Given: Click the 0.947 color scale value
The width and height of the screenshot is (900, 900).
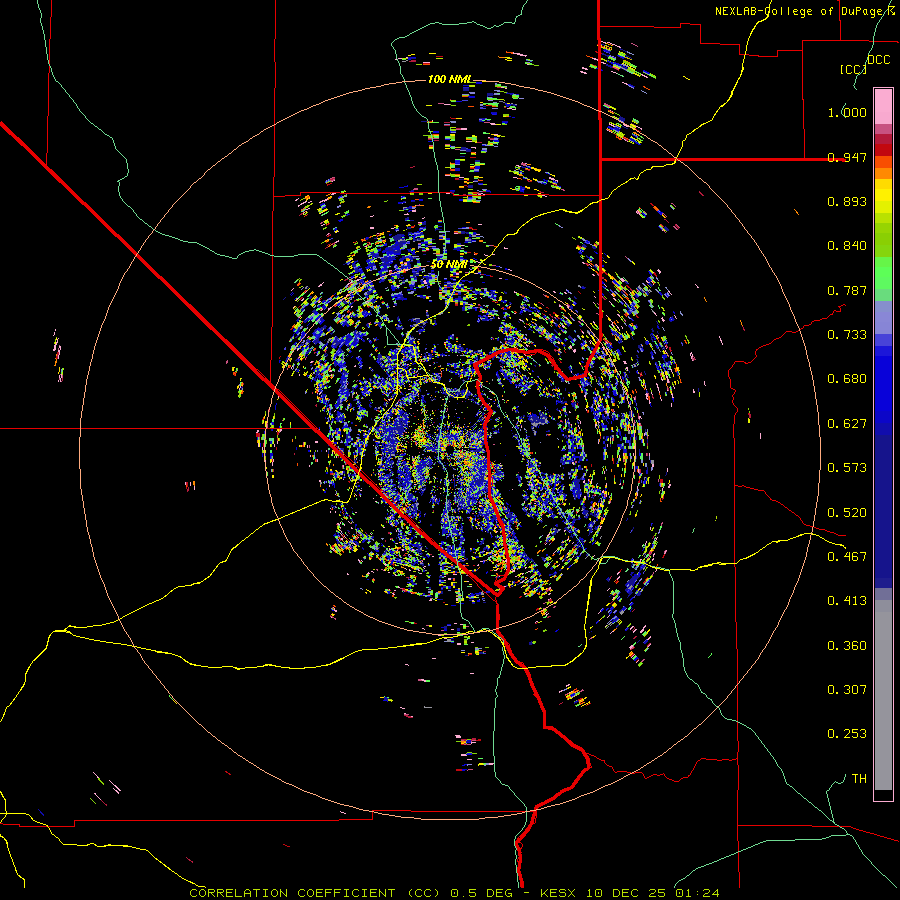Looking at the screenshot, I should [x=847, y=157].
